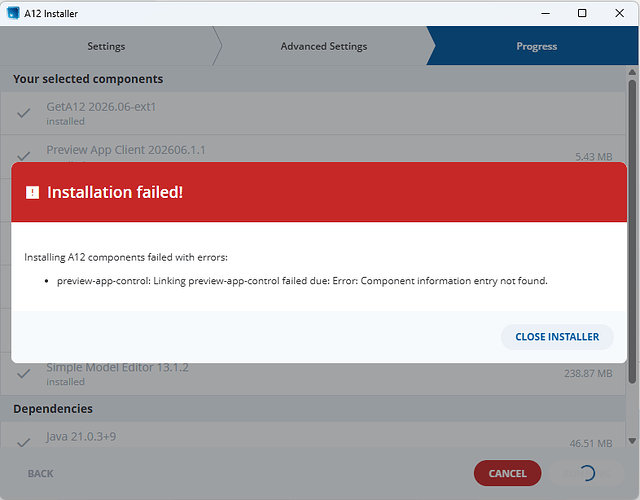Maximize the A12 Installer window

coord(582,13)
